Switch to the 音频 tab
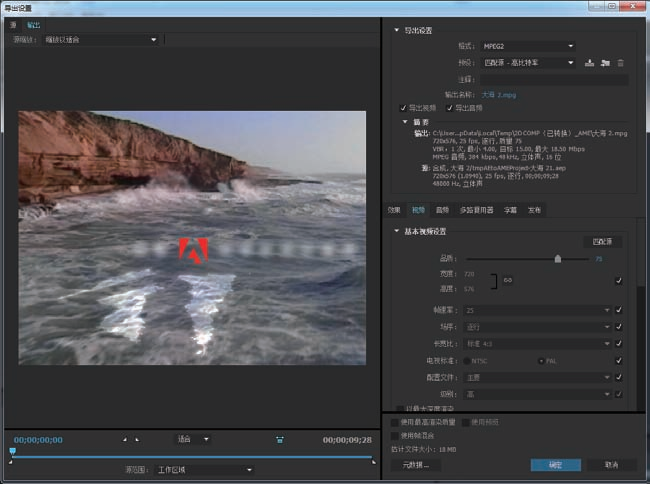Image resolution: width=650 pixels, height=484 pixels. (x=442, y=210)
